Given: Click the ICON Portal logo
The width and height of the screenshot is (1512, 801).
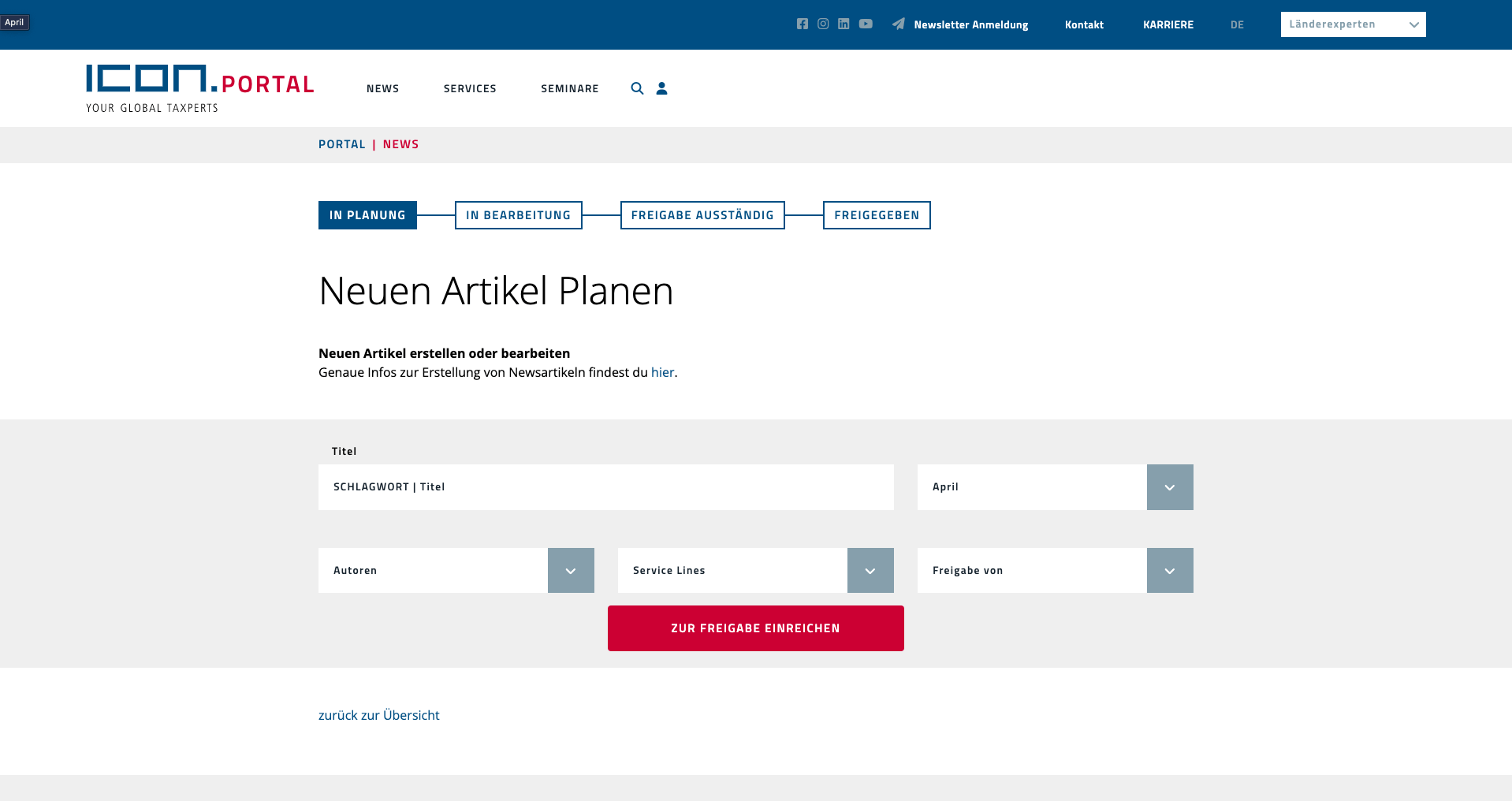Looking at the screenshot, I should tap(200, 88).
